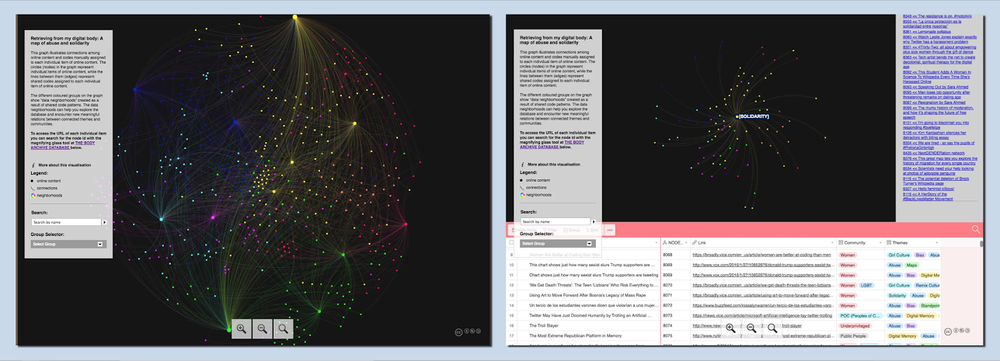The image size is (1000, 361).
Task: Select The Troll Slayer row title
Action: click(543, 325)
